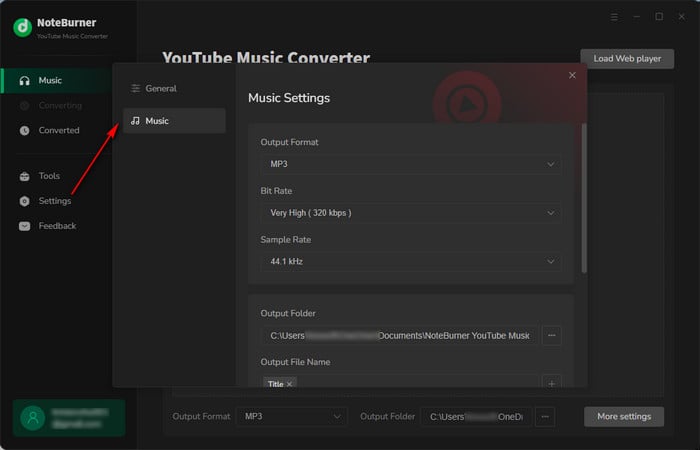The height and width of the screenshot is (450, 700).
Task: Expand the Output Format MP3 dropdown in settings
Action: (410, 164)
